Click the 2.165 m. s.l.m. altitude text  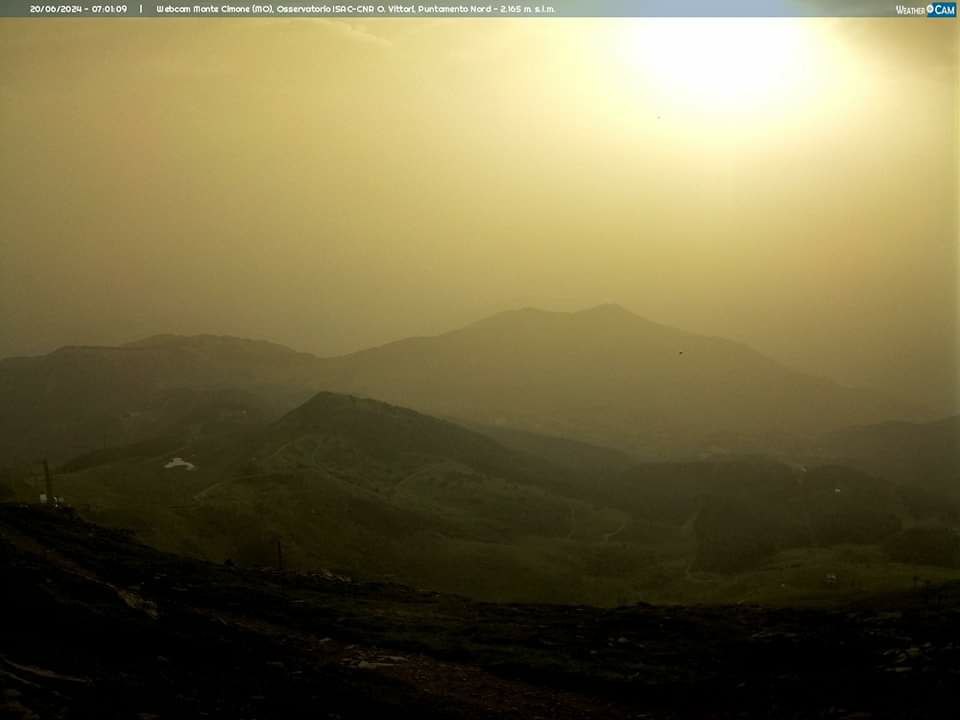click(x=527, y=9)
